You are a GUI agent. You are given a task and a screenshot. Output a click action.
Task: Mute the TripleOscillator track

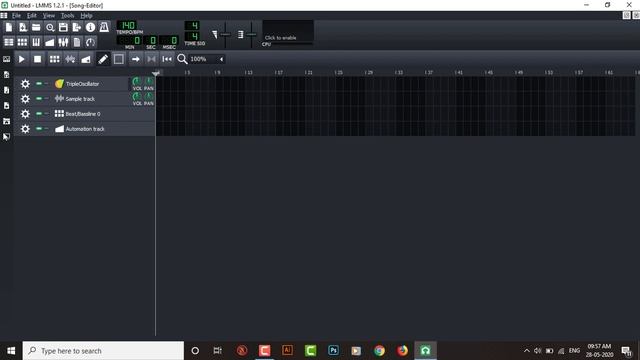tap(39, 84)
